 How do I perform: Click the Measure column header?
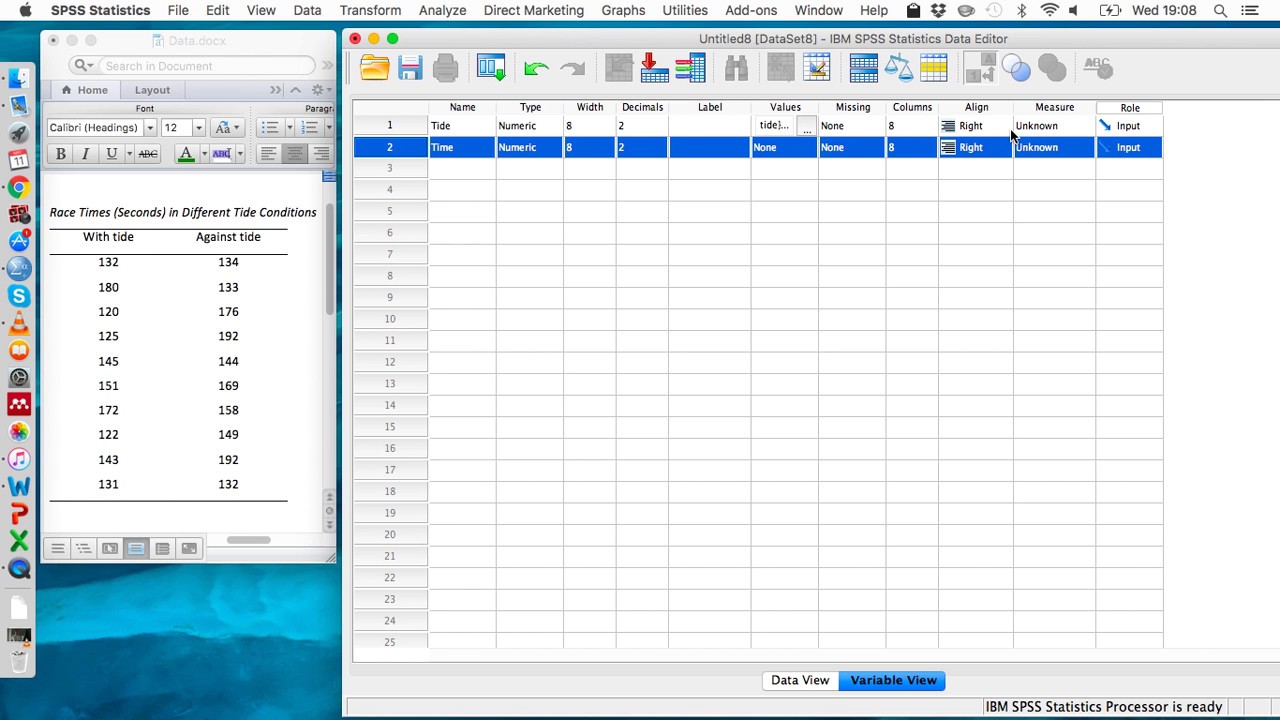click(x=1055, y=107)
